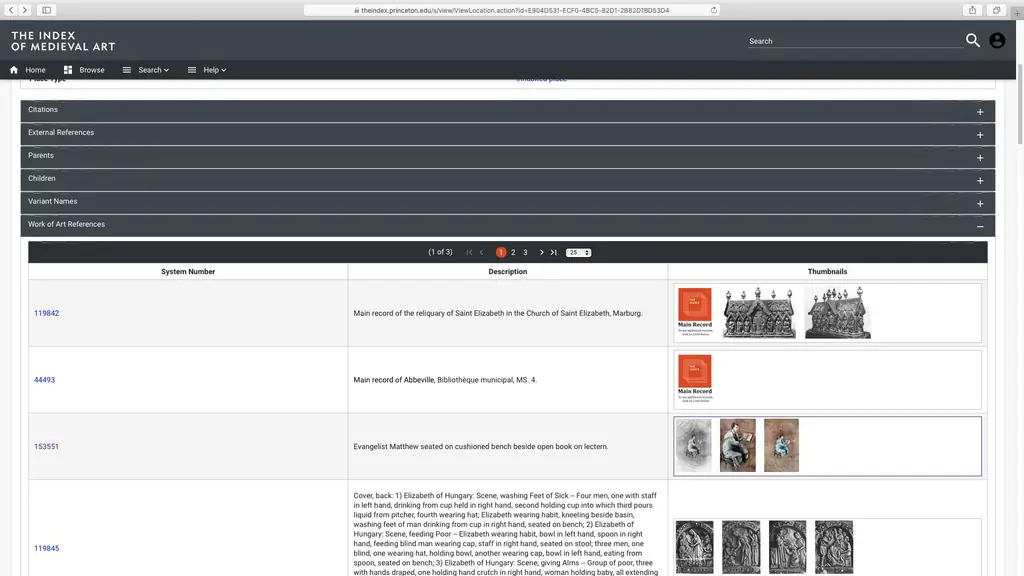Image resolution: width=1024 pixels, height=576 pixels.
Task: Open the user account profile icon
Action: click(997, 41)
